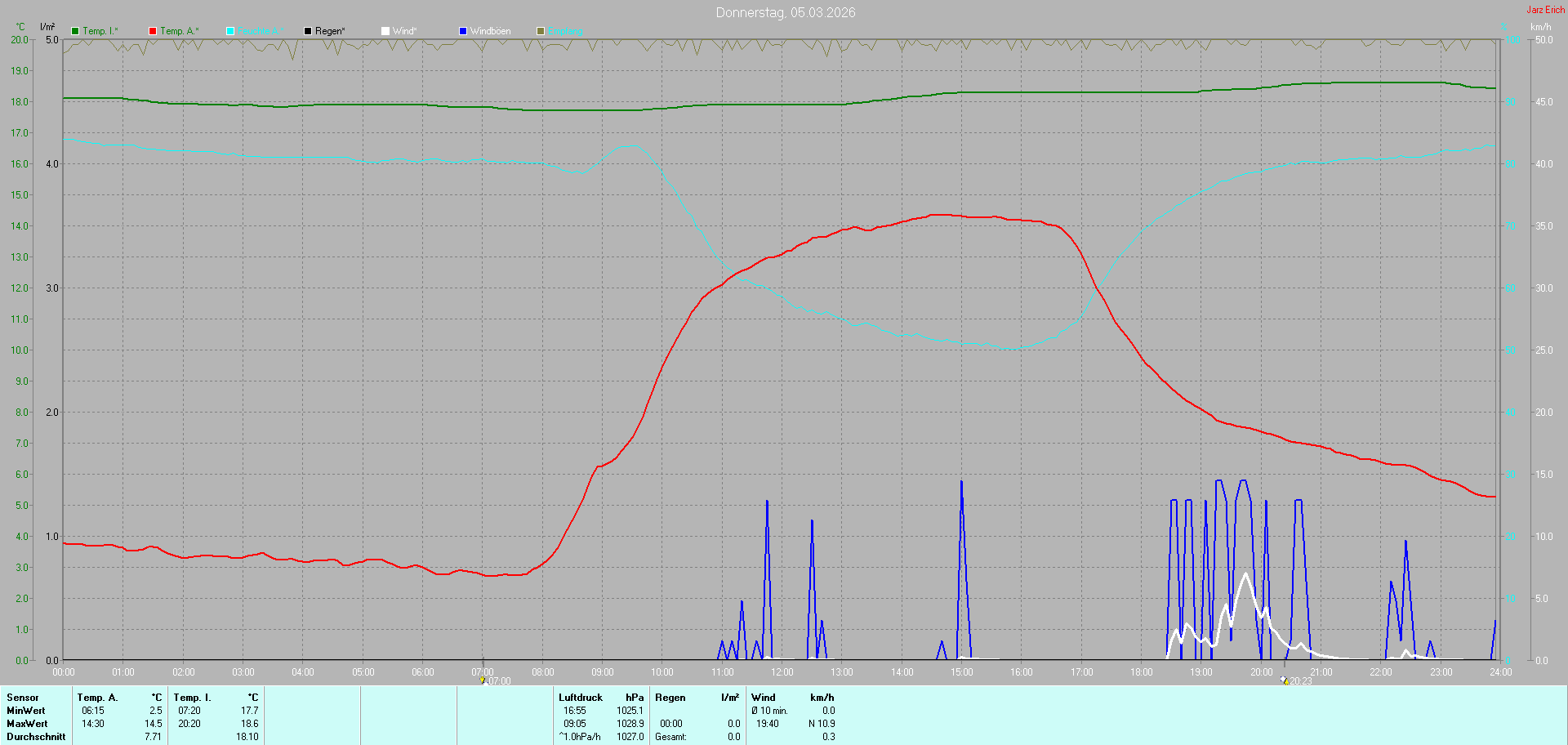Click the blue Windböen legend square
The image size is (1568, 745).
(x=463, y=31)
